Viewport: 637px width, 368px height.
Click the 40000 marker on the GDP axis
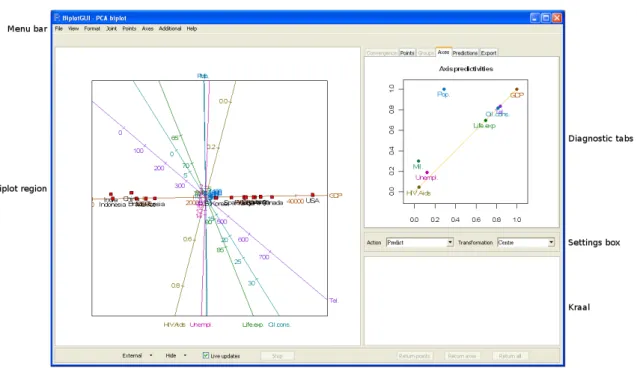(x=295, y=201)
